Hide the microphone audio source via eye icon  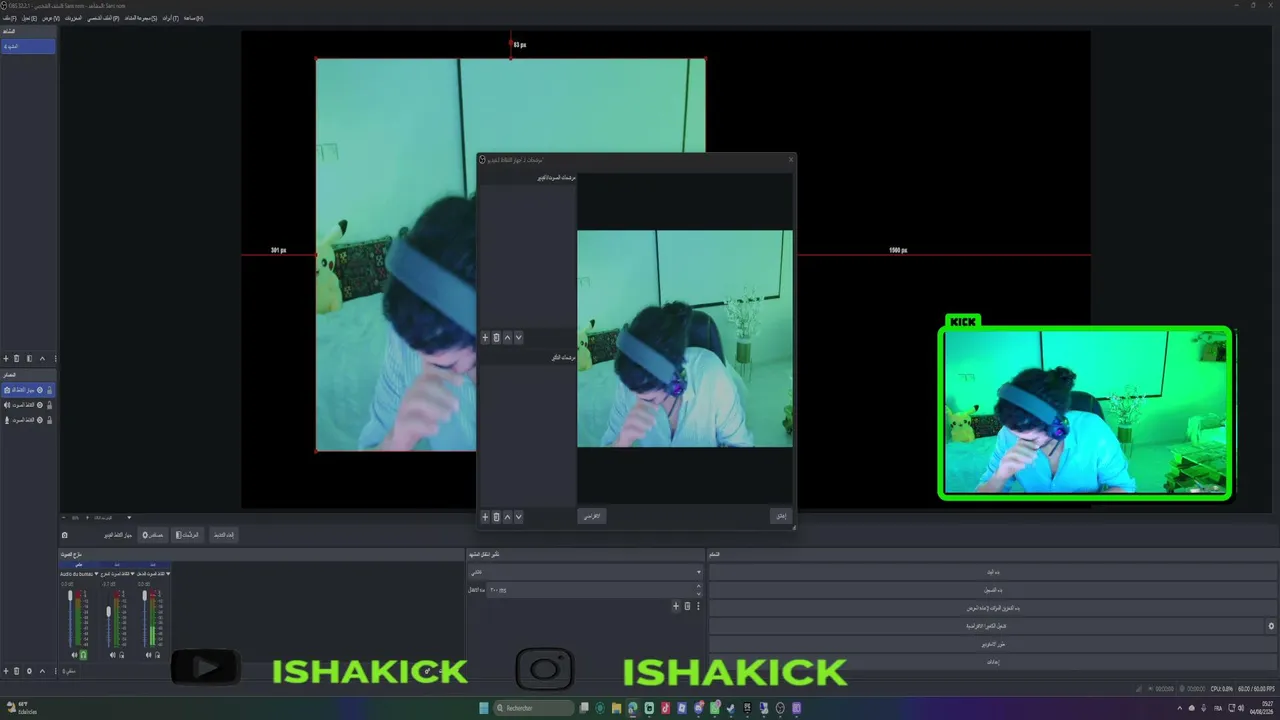pyautogui.click(x=40, y=420)
